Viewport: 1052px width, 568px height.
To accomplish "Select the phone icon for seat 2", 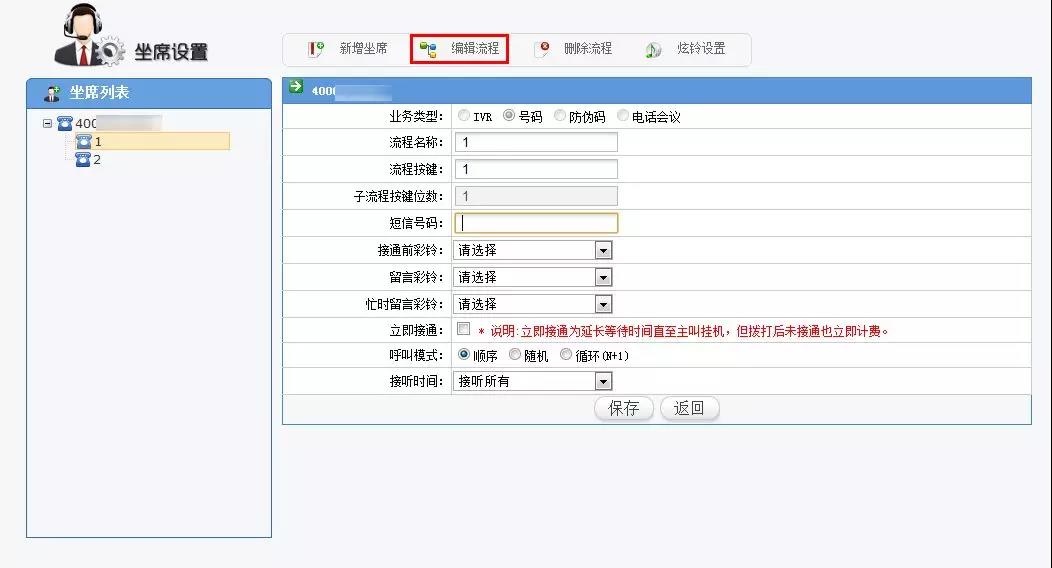I will (84, 160).
